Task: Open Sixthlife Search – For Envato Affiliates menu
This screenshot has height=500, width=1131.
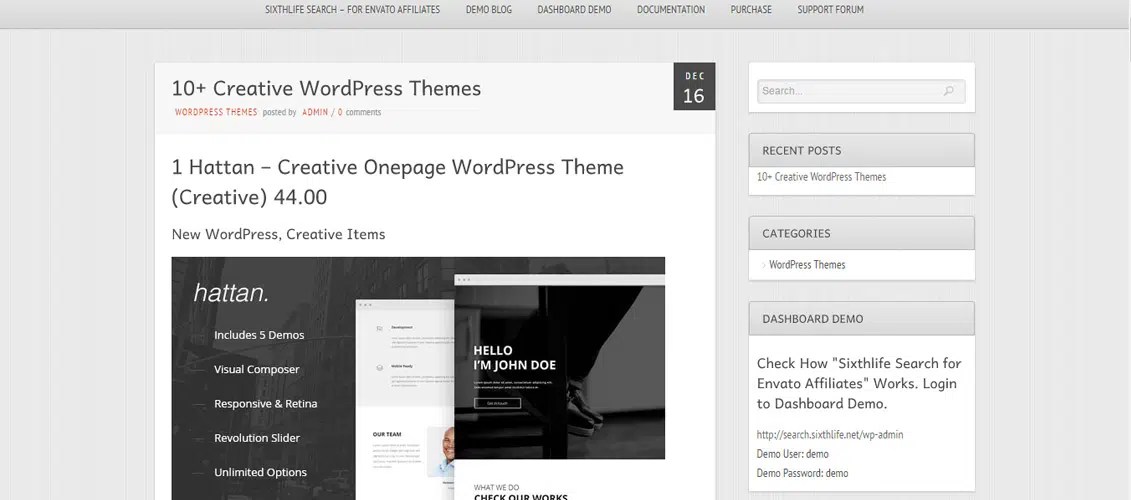Action: tap(352, 9)
